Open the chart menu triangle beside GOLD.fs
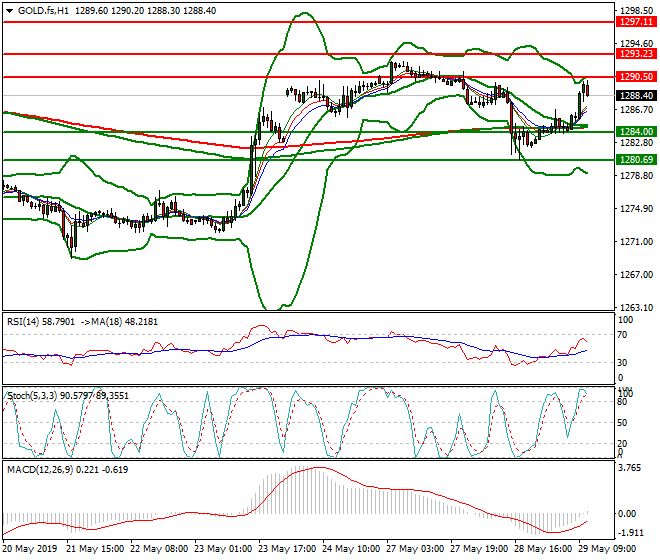 10,11
